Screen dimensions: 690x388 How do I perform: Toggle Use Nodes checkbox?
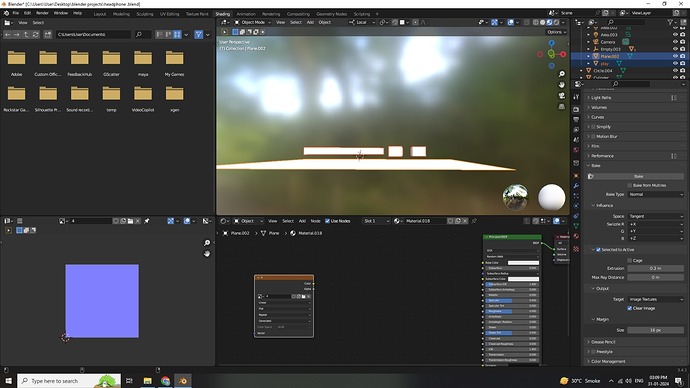(327, 221)
